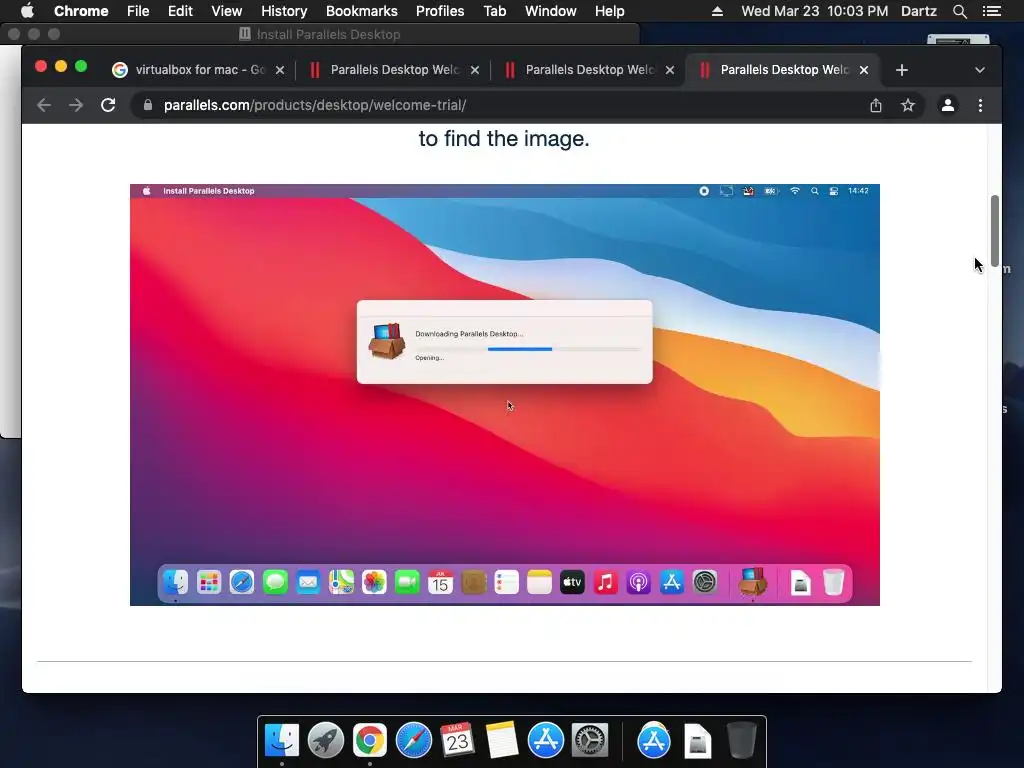Open Google Chrome from the Dock

coord(370,741)
